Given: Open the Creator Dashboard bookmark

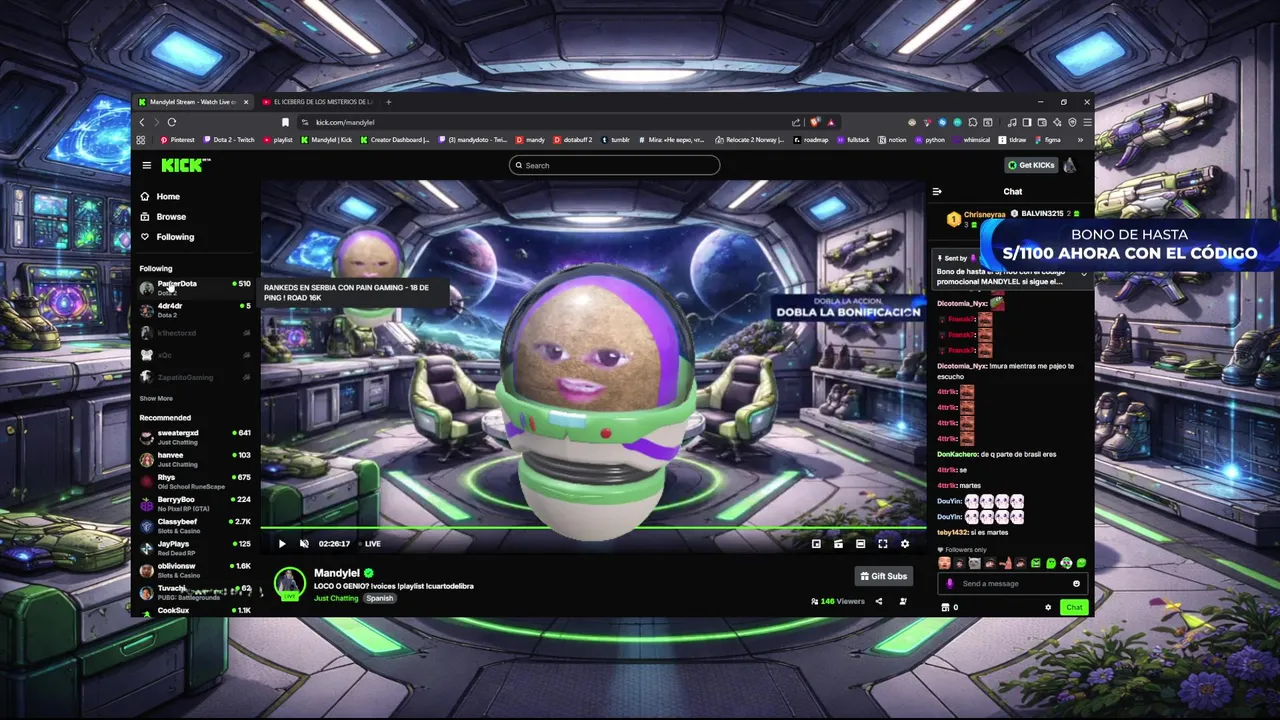Looking at the screenshot, I should pyautogui.click(x=395, y=140).
